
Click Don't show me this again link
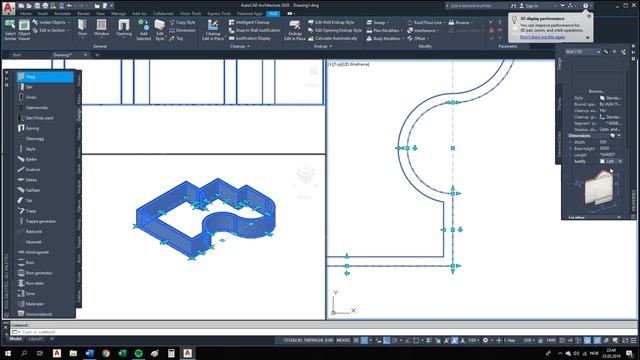point(542,37)
